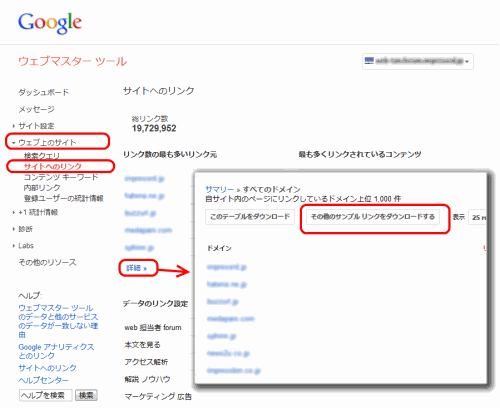Screen dimensions: 500x408
Task: Click サマリー breadcrumb link
Action: pyautogui.click(x=219, y=189)
